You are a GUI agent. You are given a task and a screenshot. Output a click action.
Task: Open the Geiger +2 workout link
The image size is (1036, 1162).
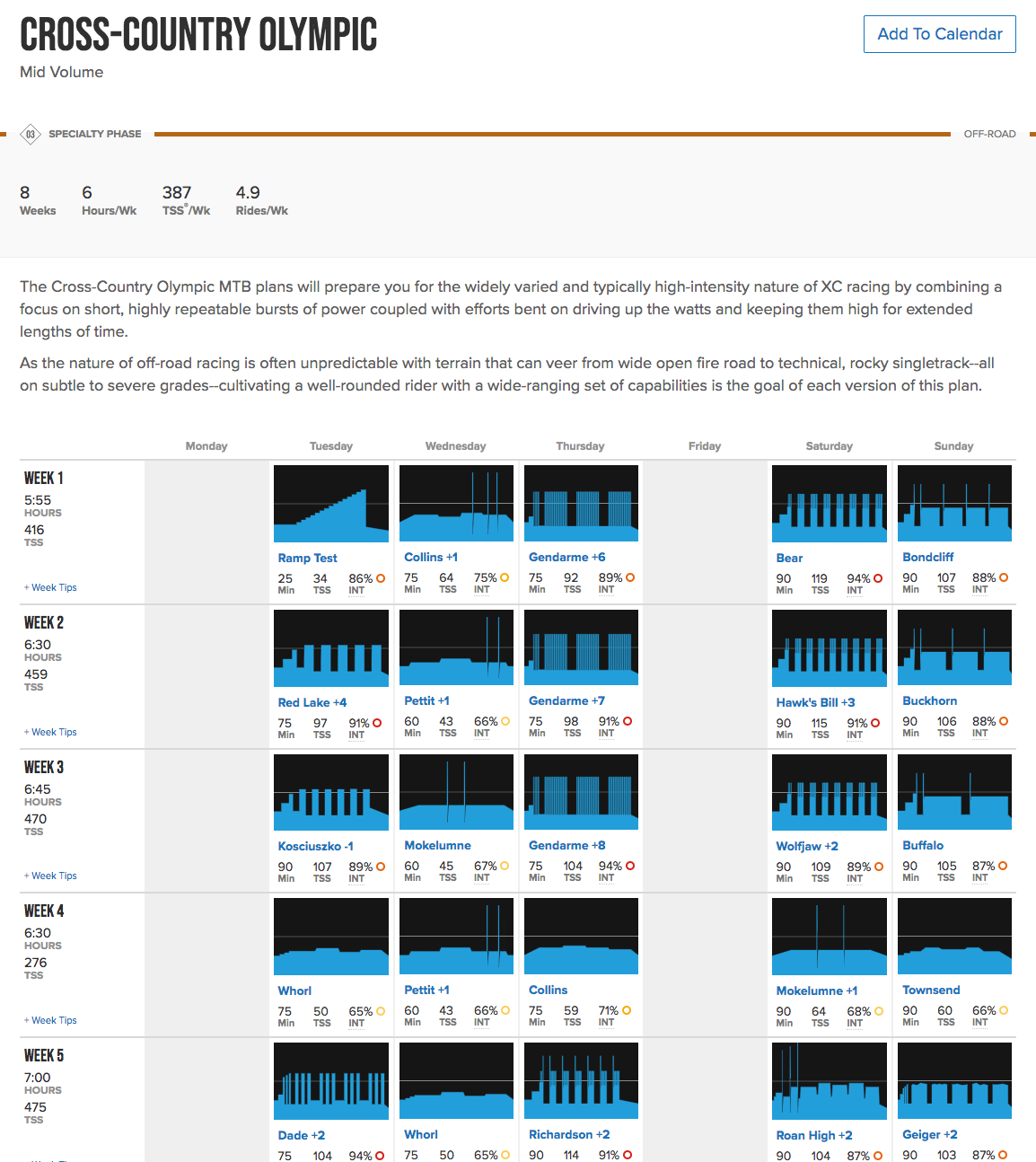click(929, 1134)
